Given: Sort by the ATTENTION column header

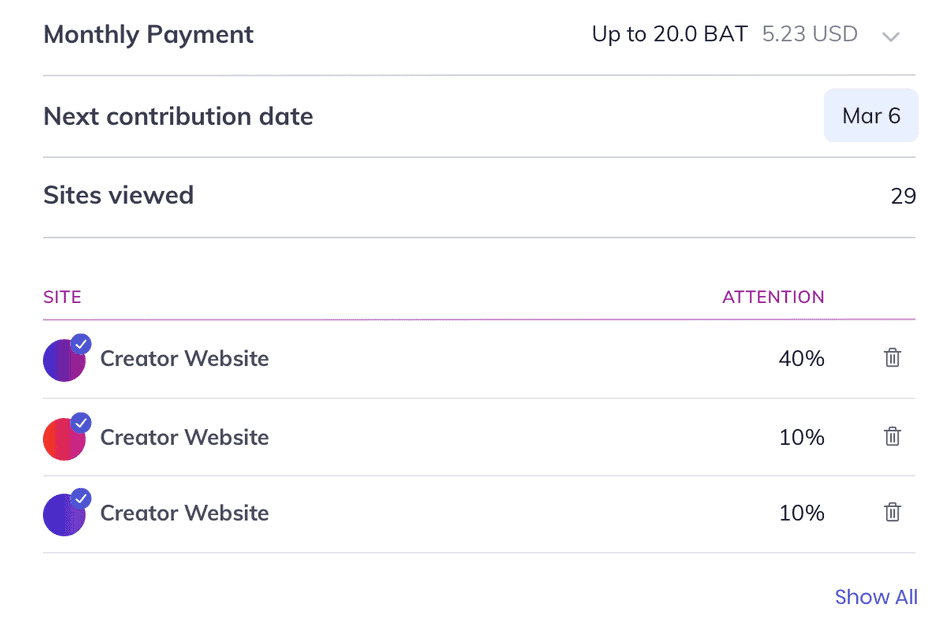Looking at the screenshot, I should pyautogui.click(x=773, y=297).
